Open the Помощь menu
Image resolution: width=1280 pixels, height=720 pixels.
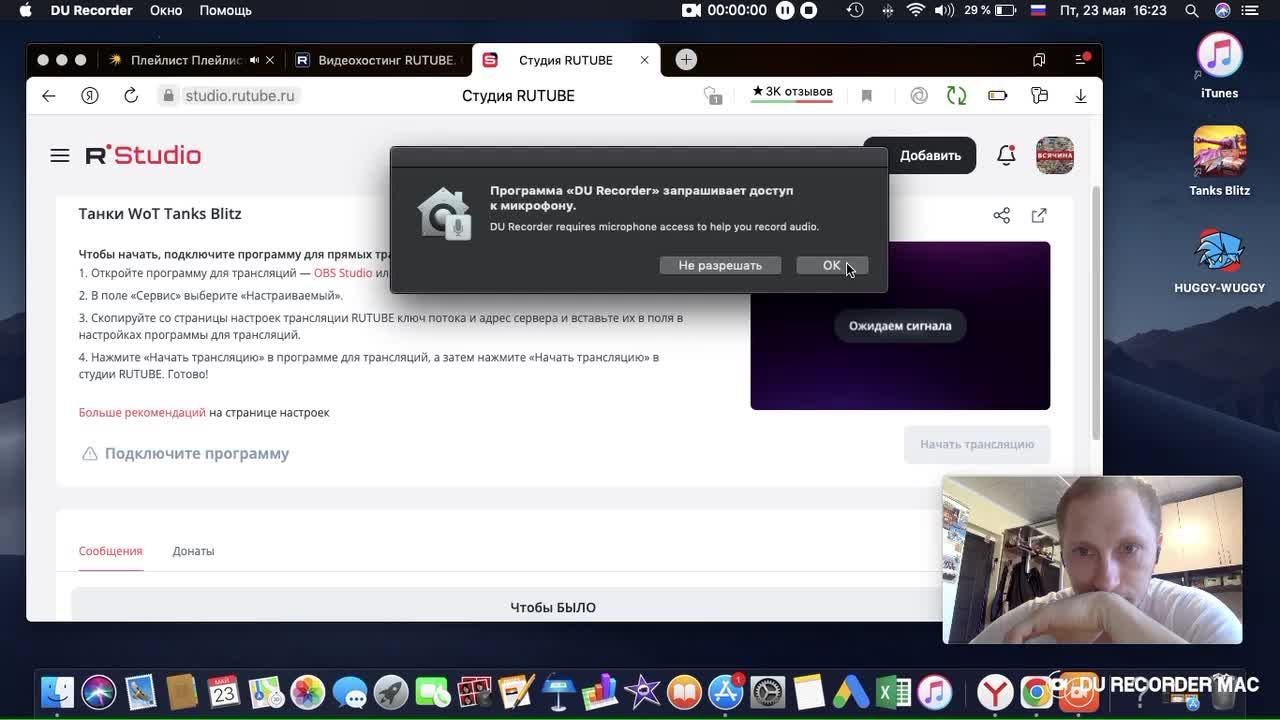pyautogui.click(x=225, y=10)
